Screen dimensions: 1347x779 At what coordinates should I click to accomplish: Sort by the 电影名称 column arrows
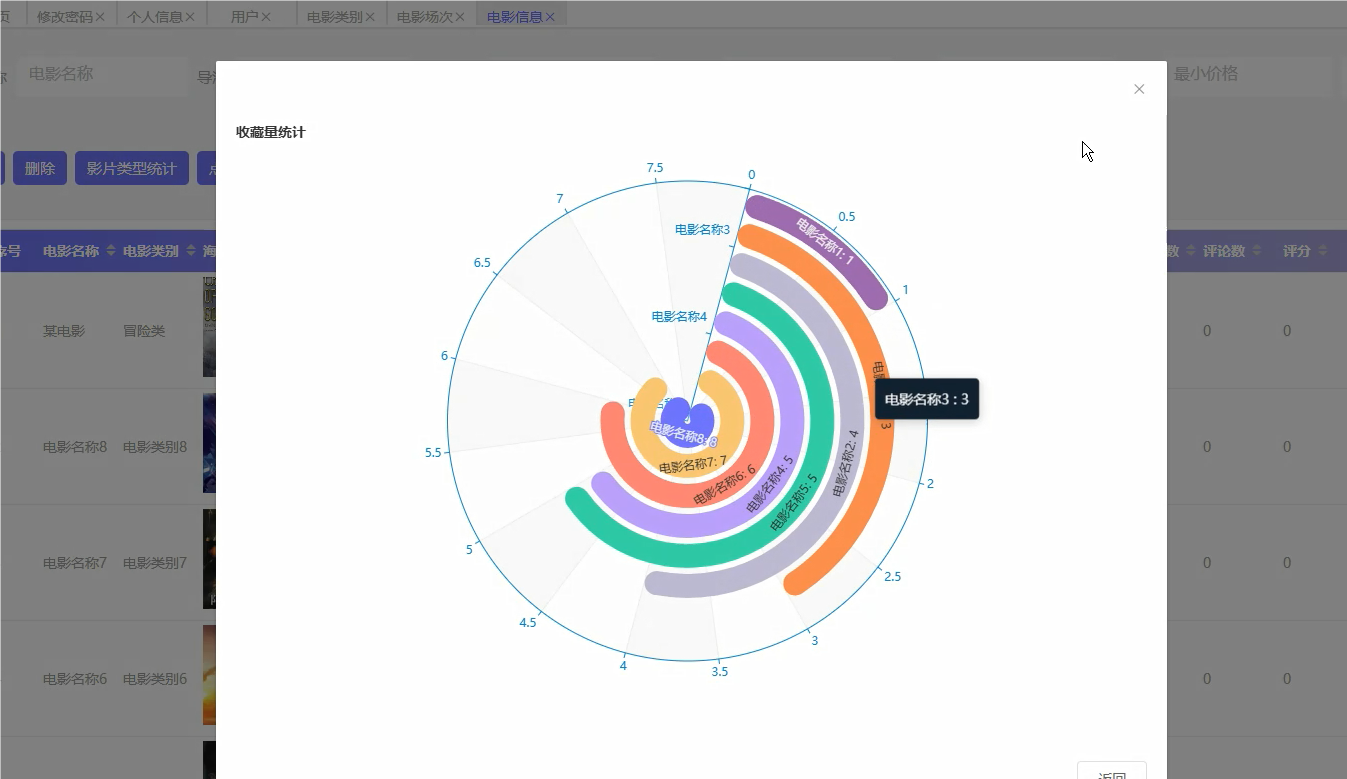pos(109,251)
